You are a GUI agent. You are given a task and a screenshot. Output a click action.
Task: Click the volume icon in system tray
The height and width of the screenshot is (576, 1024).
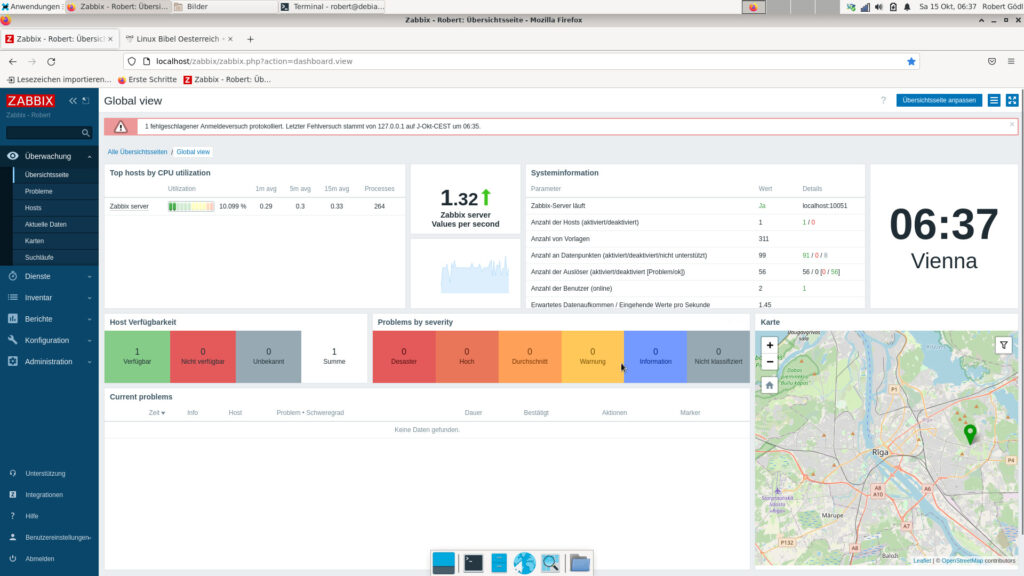pos(878,7)
